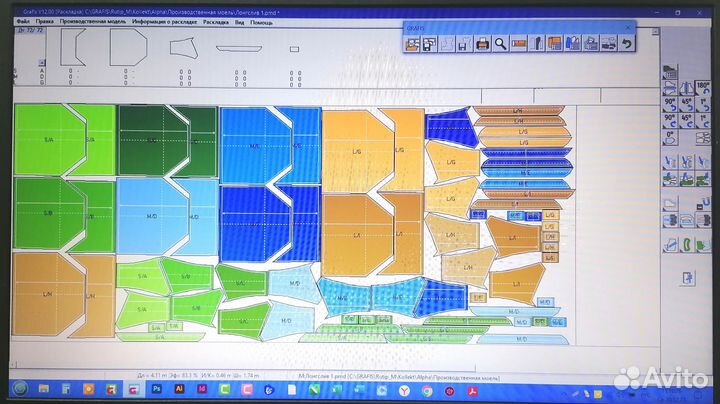Open the Windows Start menu
This screenshot has height=404, width=720.
pos(19,387)
